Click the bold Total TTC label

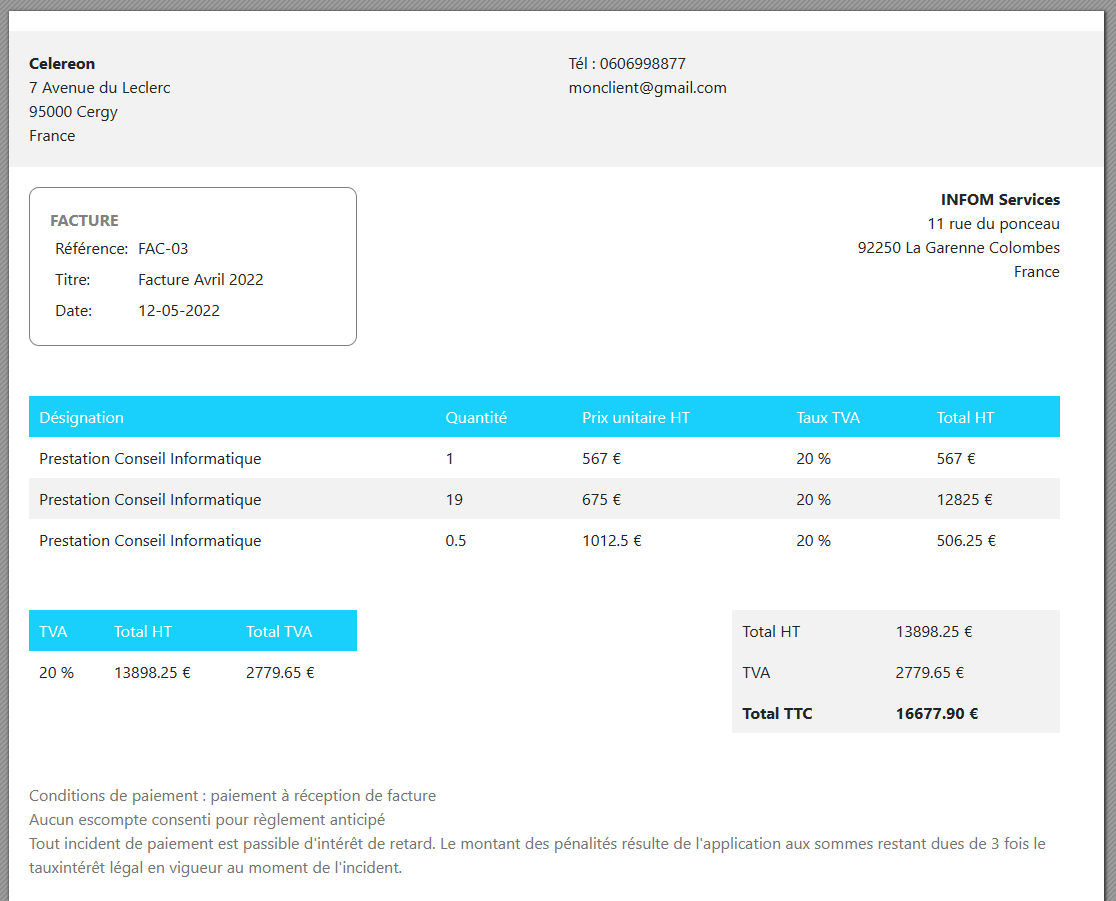[777, 714]
